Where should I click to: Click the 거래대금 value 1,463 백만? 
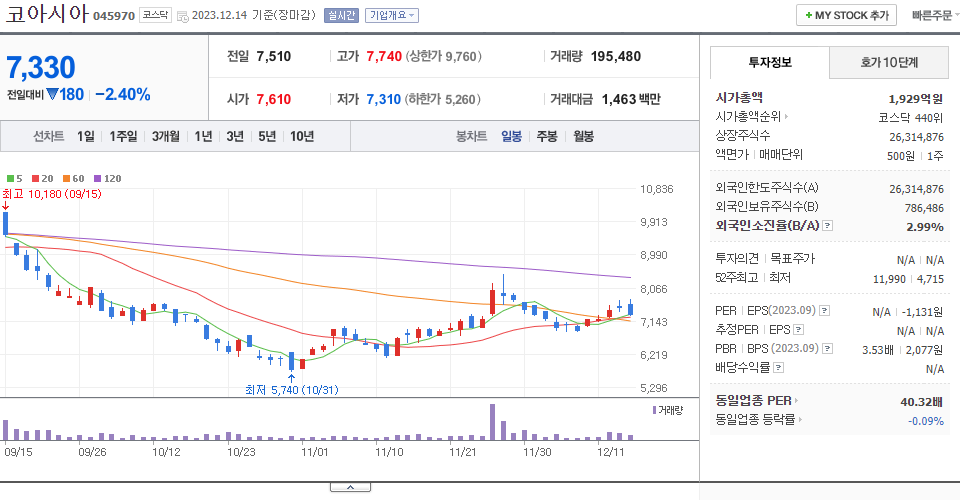click(x=631, y=99)
